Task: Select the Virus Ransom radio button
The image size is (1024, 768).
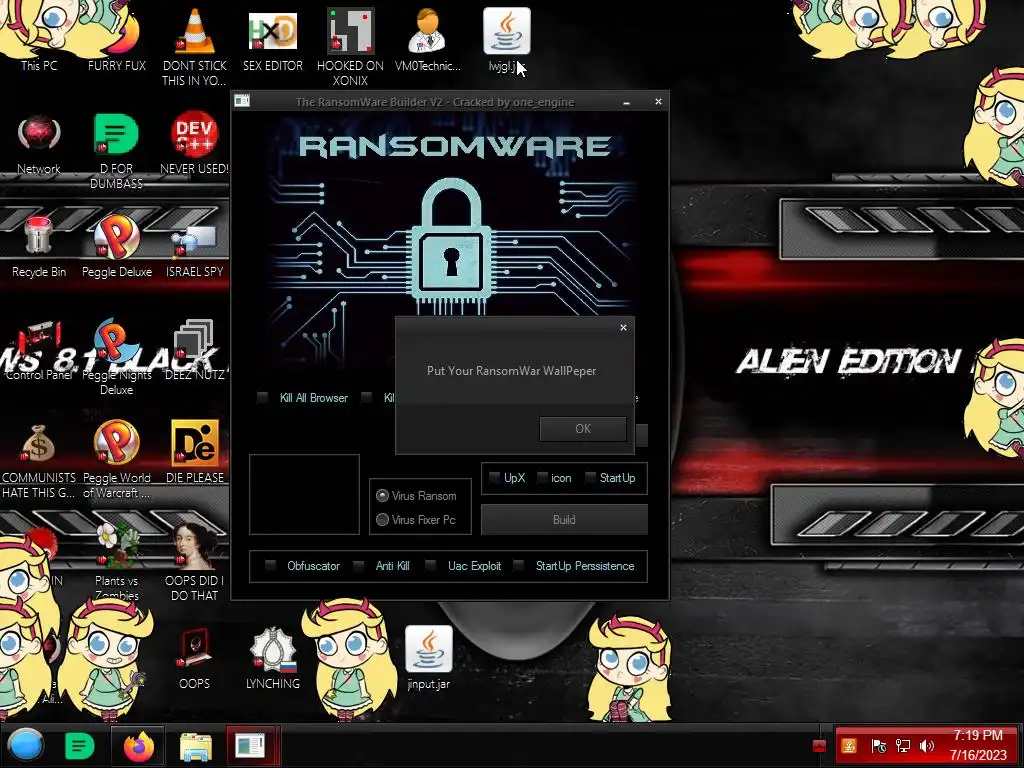Action: click(x=383, y=496)
